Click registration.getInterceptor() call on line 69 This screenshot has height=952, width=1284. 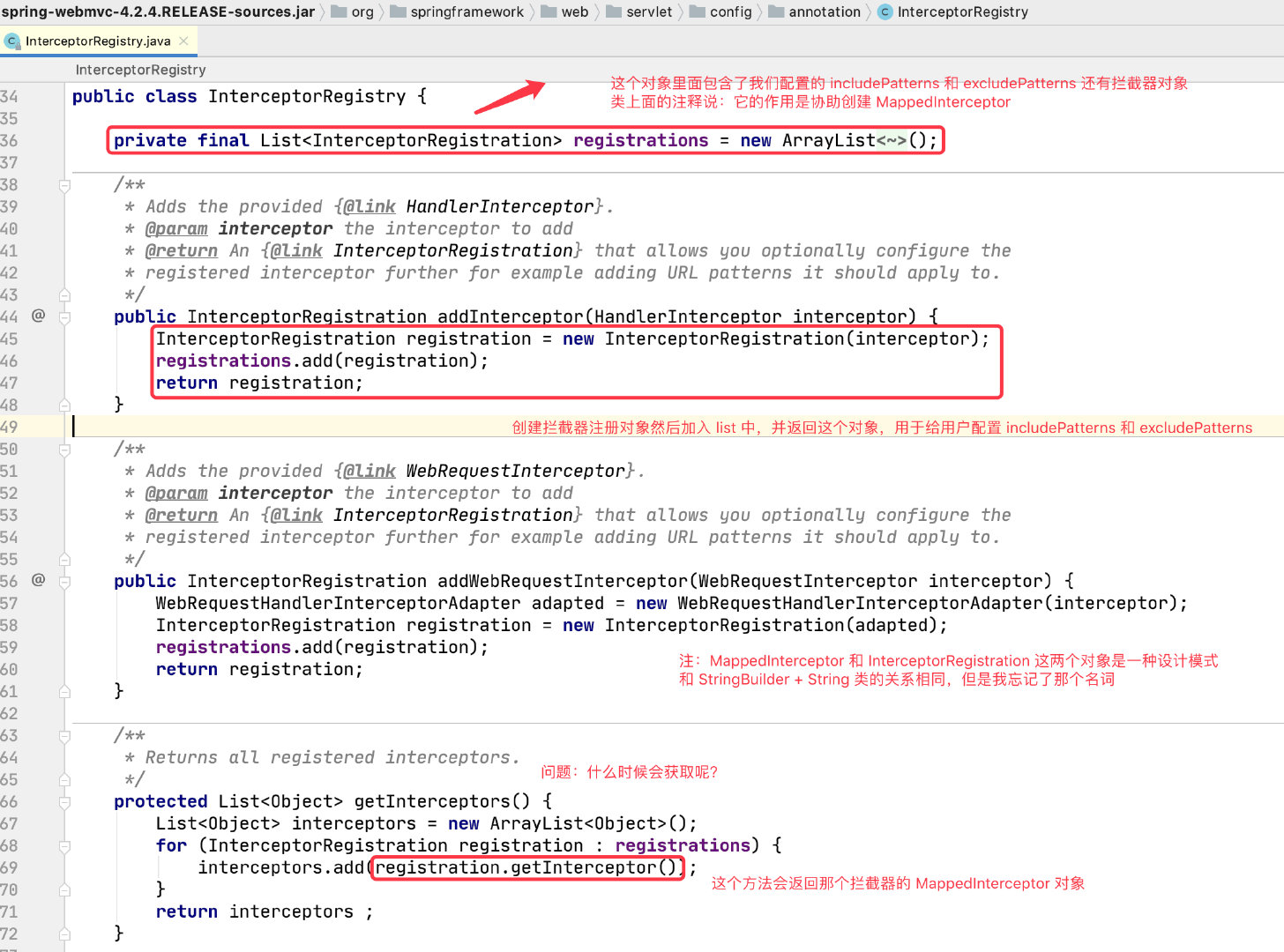[x=526, y=867]
